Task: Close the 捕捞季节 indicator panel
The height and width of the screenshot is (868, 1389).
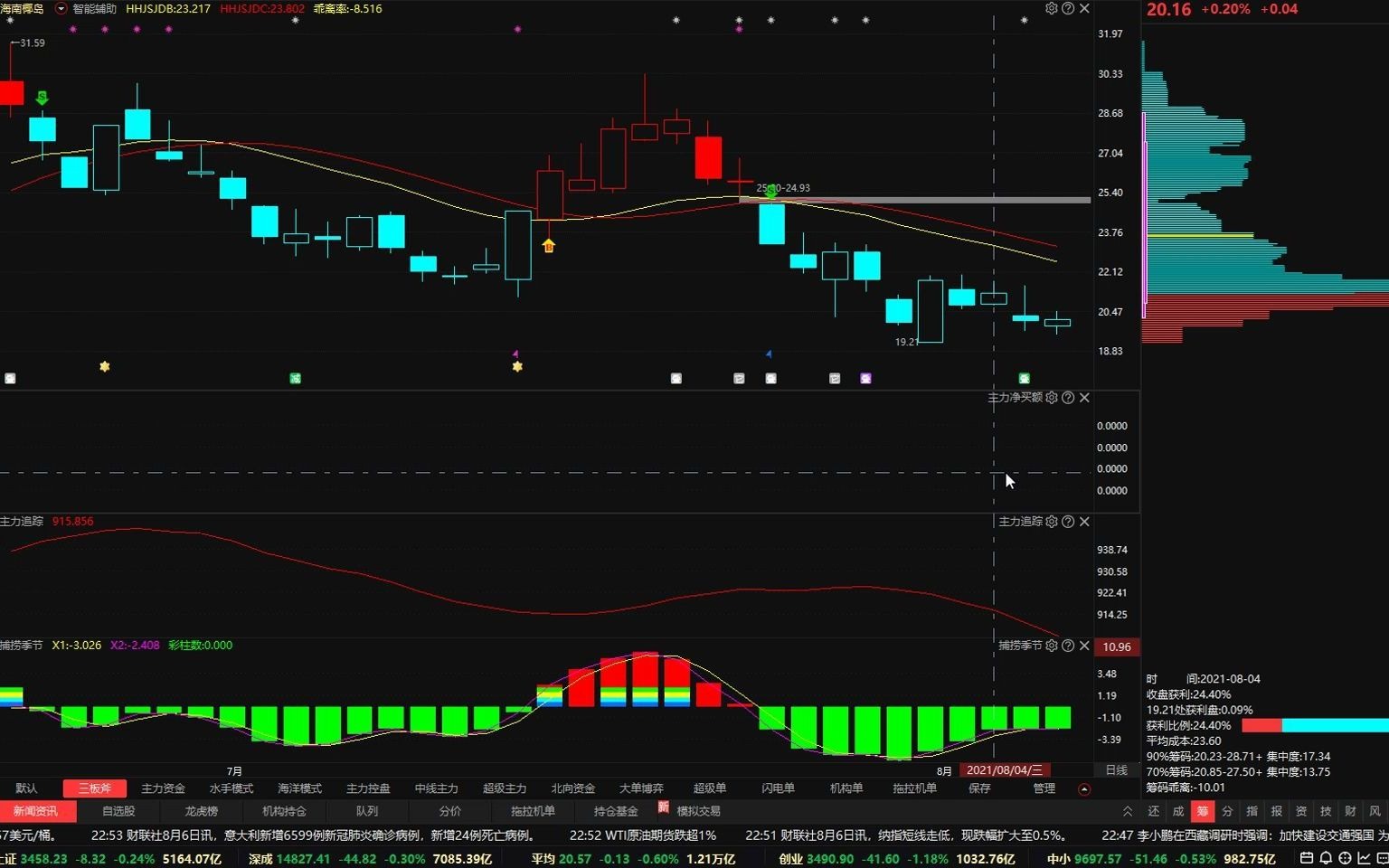Action: click(x=1084, y=646)
